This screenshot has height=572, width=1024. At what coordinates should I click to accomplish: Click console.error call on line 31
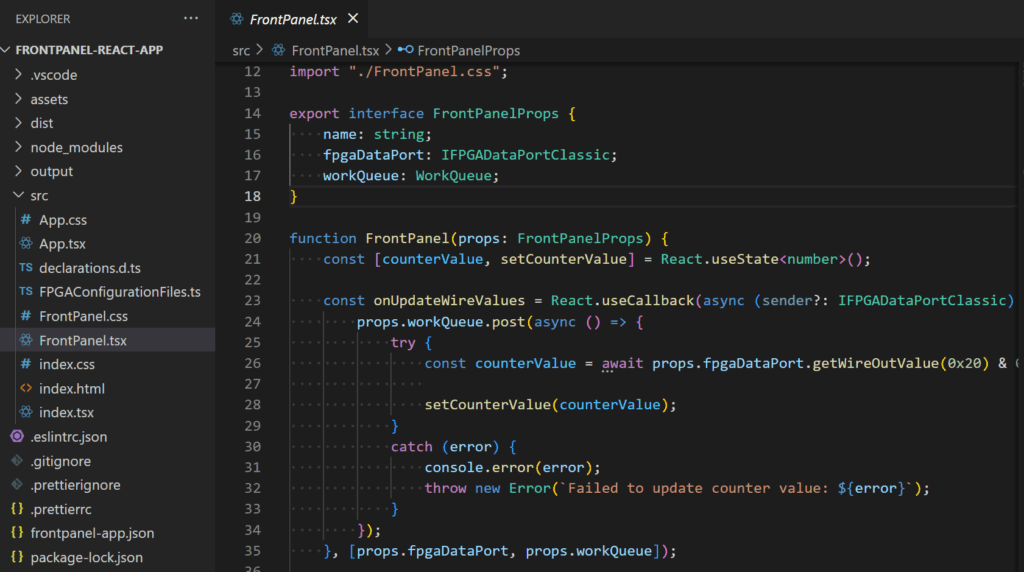(x=479, y=468)
